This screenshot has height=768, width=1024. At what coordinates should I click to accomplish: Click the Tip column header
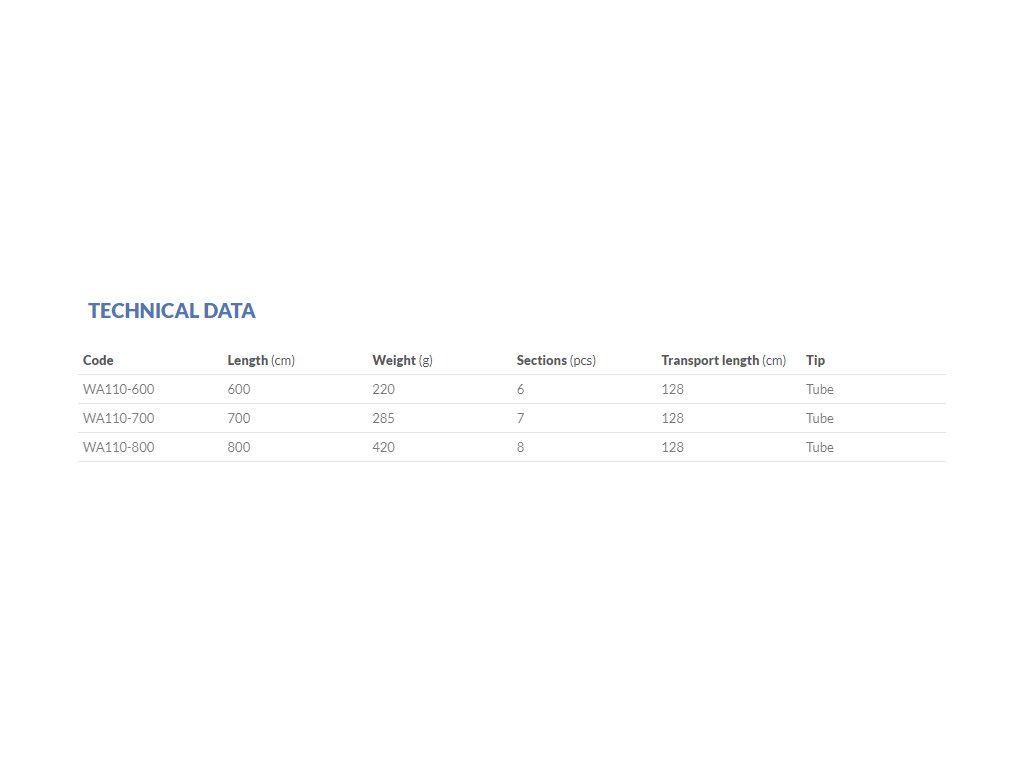[x=815, y=360]
